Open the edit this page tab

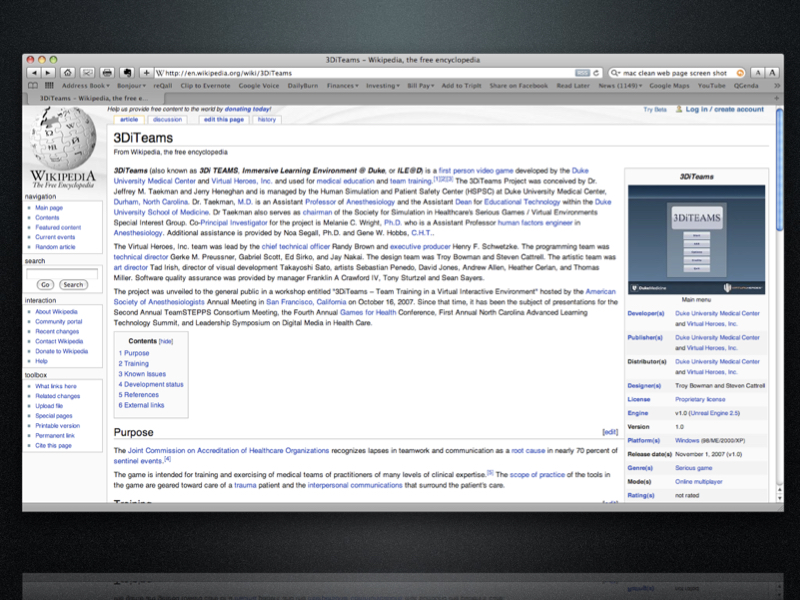pyautogui.click(x=223, y=119)
